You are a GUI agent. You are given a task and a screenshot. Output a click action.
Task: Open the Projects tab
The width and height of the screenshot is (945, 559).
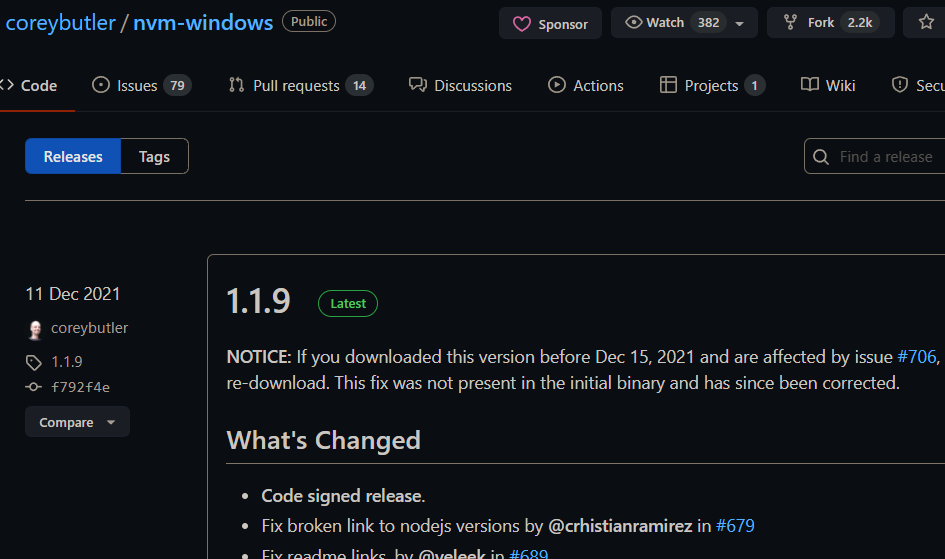coord(712,86)
